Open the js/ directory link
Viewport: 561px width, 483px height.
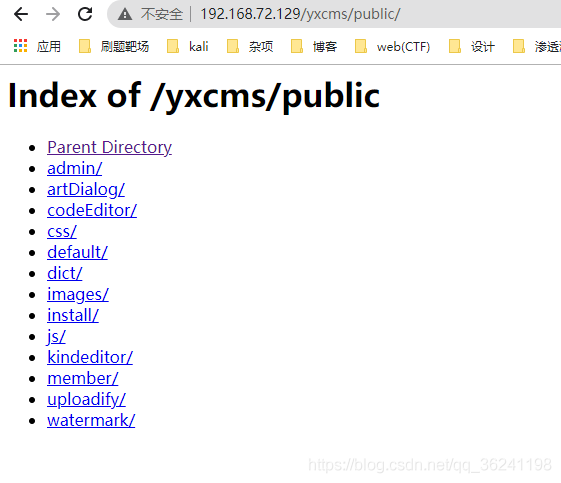(x=56, y=337)
